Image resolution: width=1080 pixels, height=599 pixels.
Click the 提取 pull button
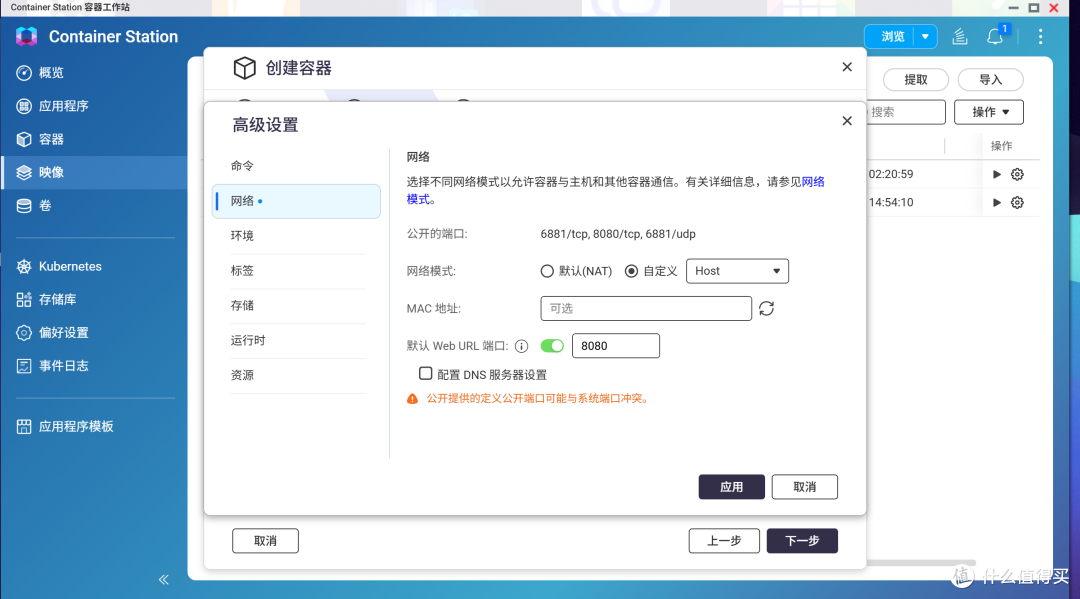click(915, 80)
